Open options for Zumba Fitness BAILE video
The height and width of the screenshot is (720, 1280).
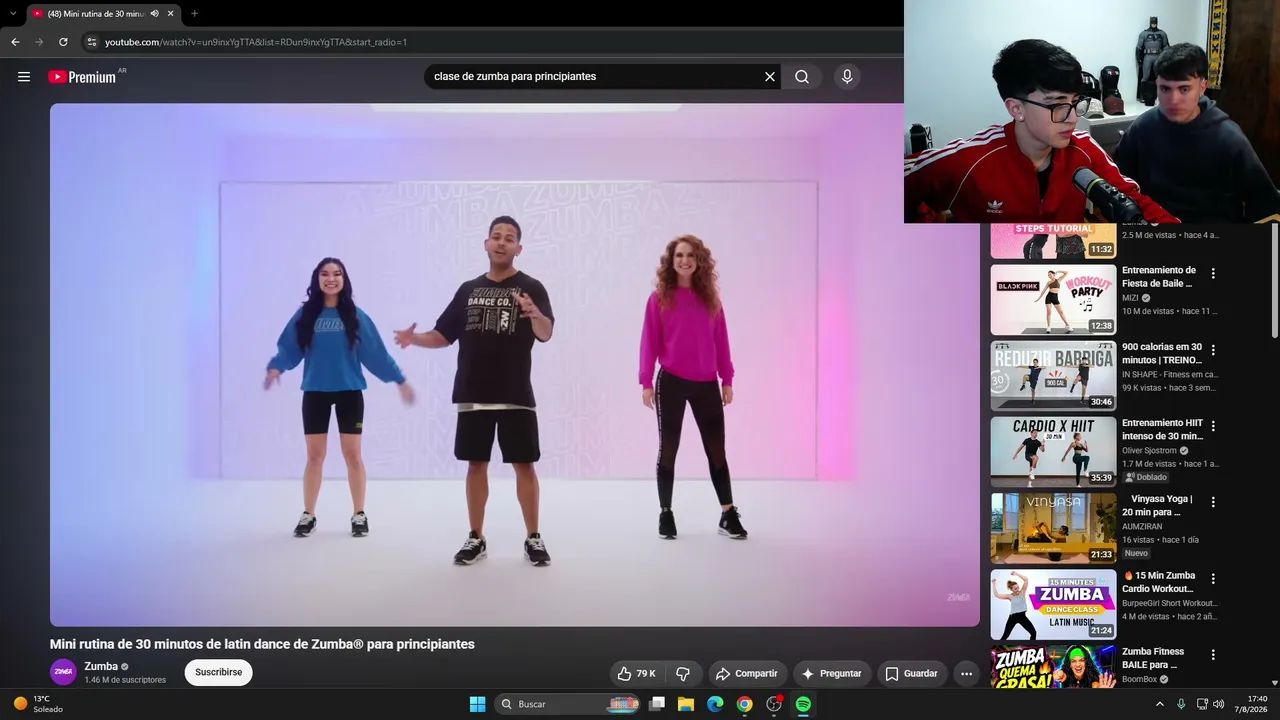tap(1213, 655)
